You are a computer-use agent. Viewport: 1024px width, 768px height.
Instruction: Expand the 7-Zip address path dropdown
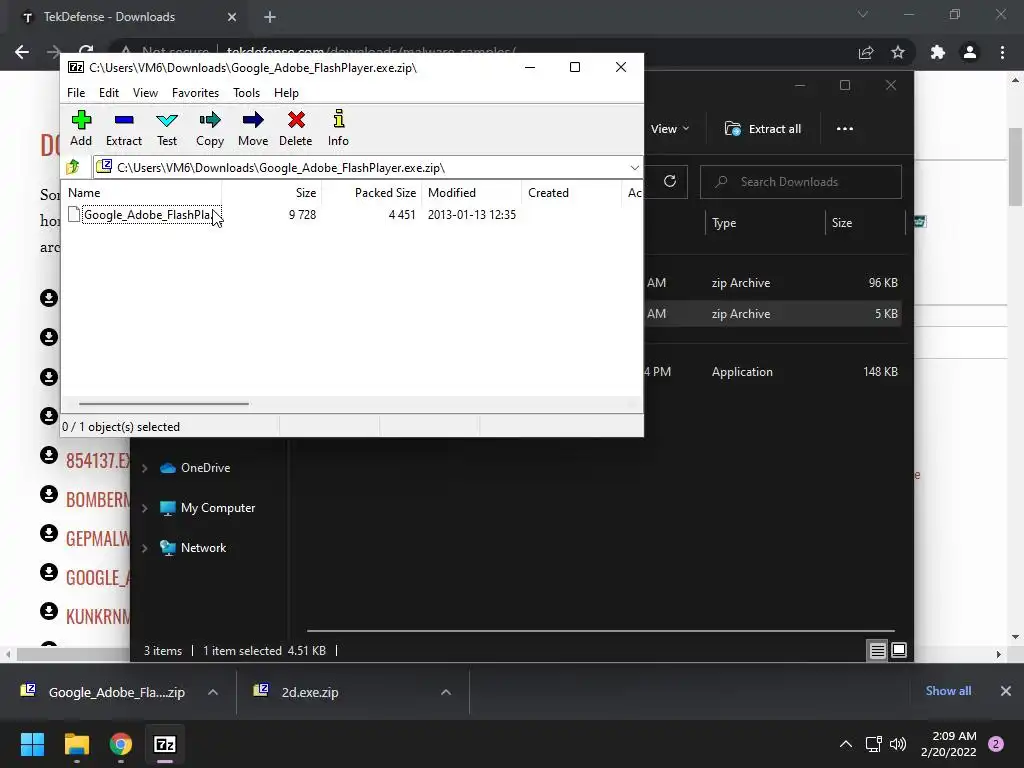(x=634, y=168)
